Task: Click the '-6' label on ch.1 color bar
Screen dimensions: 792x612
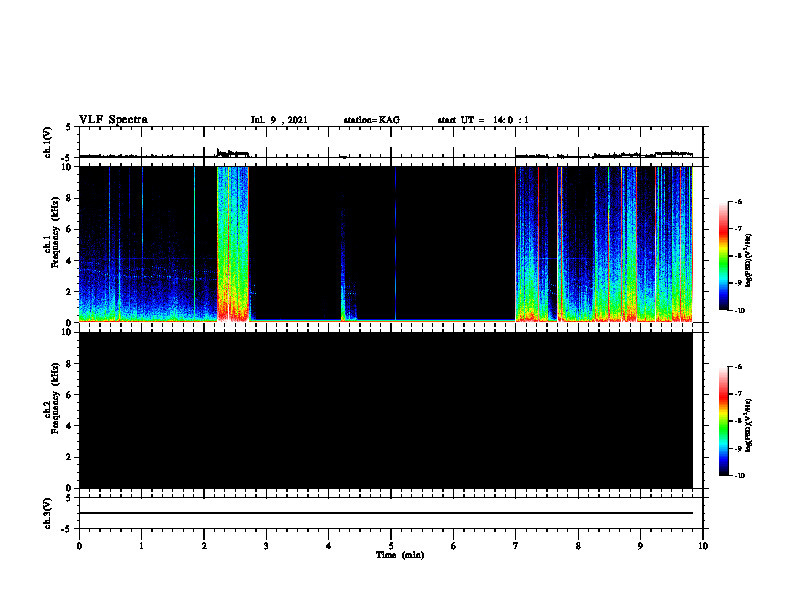Action: point(738,201)
